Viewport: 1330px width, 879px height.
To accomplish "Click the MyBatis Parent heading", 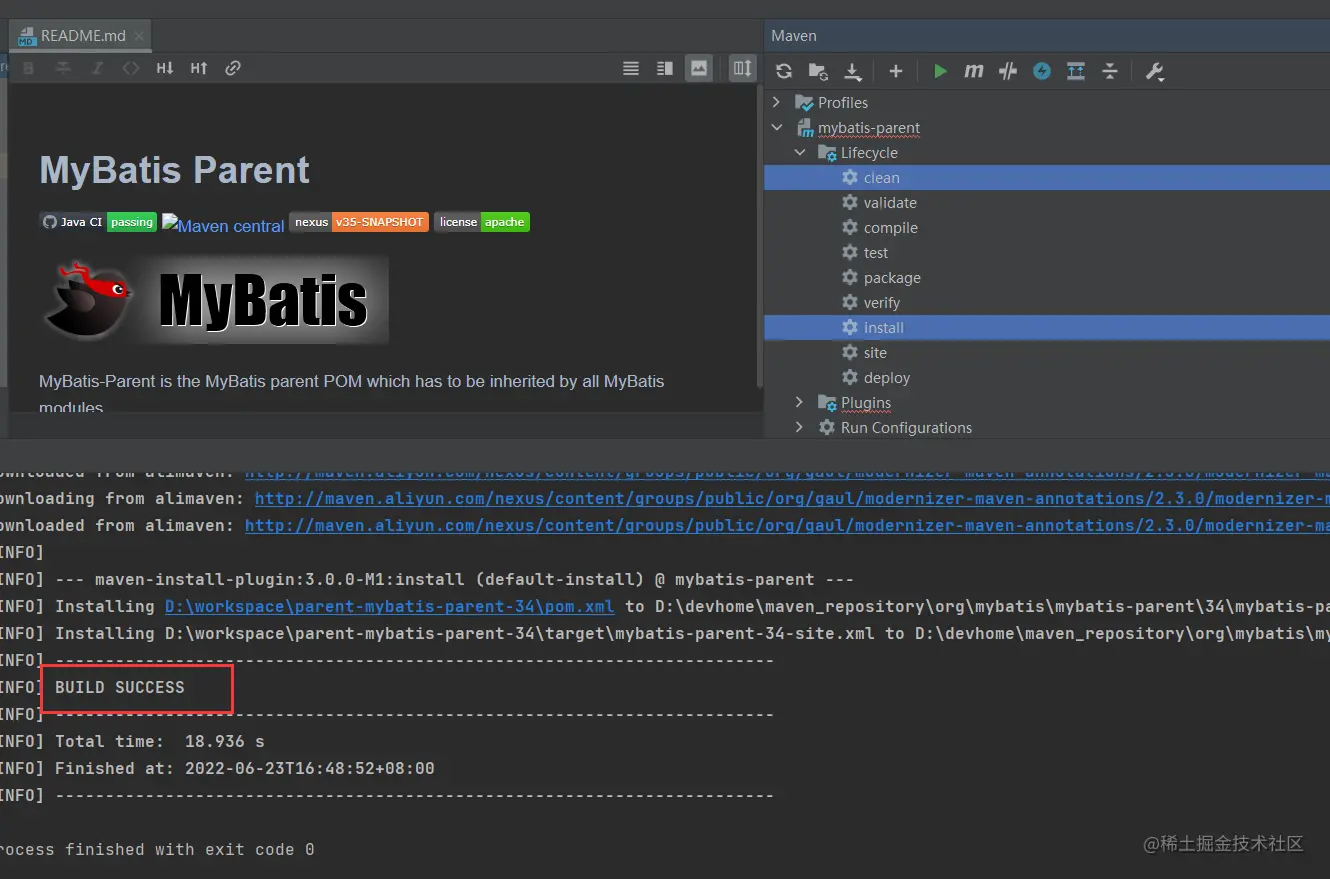I will pos(174,170).
